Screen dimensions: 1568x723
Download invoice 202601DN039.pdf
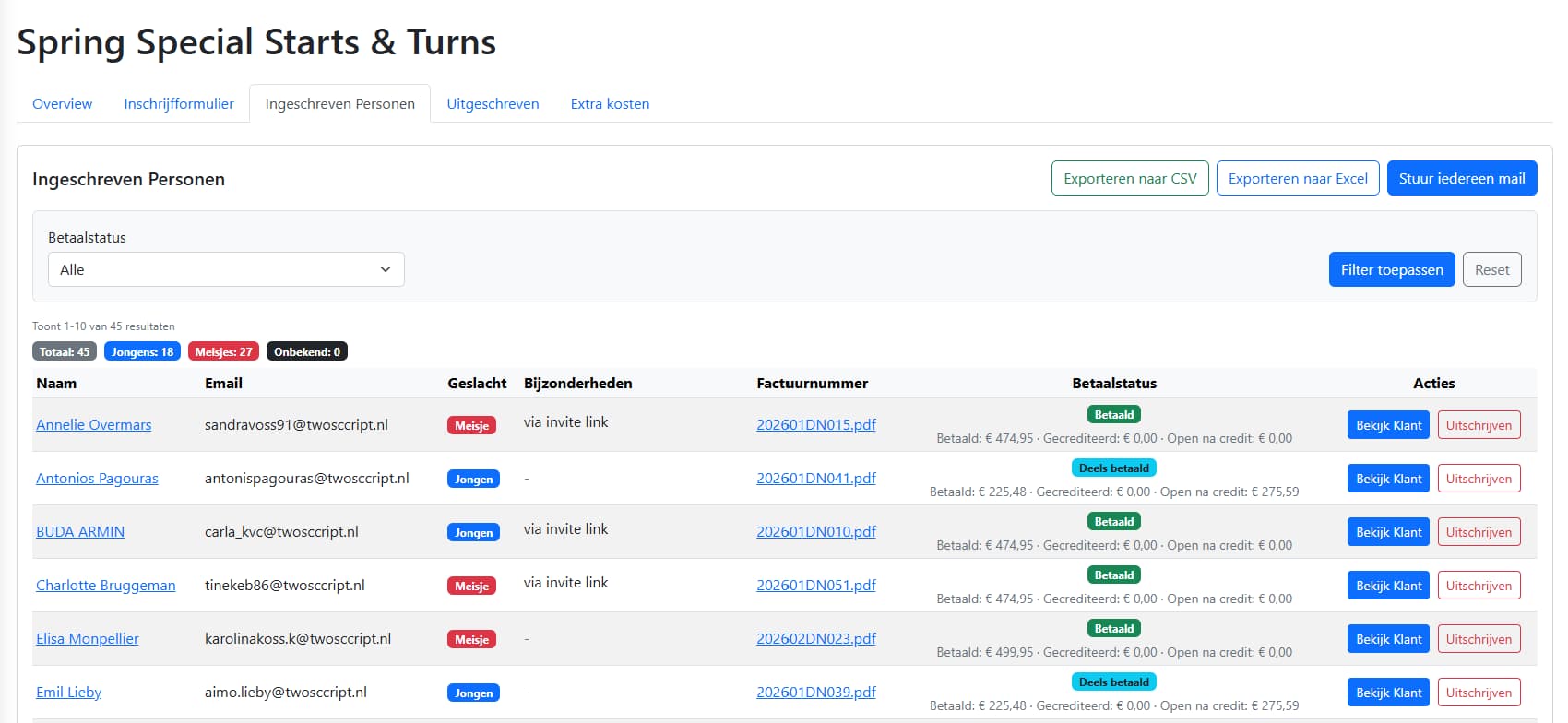(x=816, y=692)
